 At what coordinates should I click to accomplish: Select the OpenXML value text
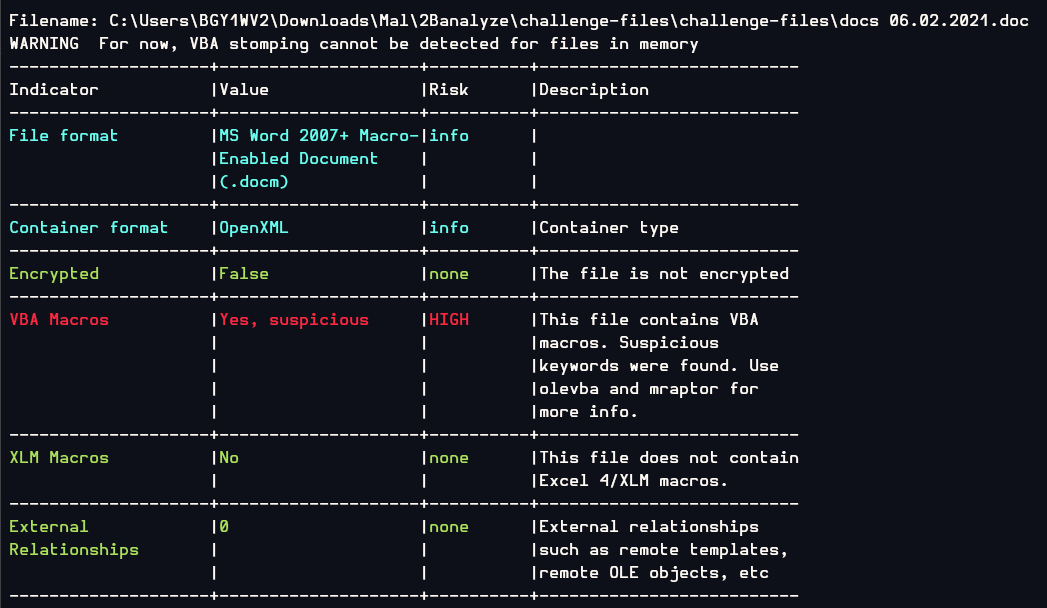pyautogui.click(x=254, y=228)
